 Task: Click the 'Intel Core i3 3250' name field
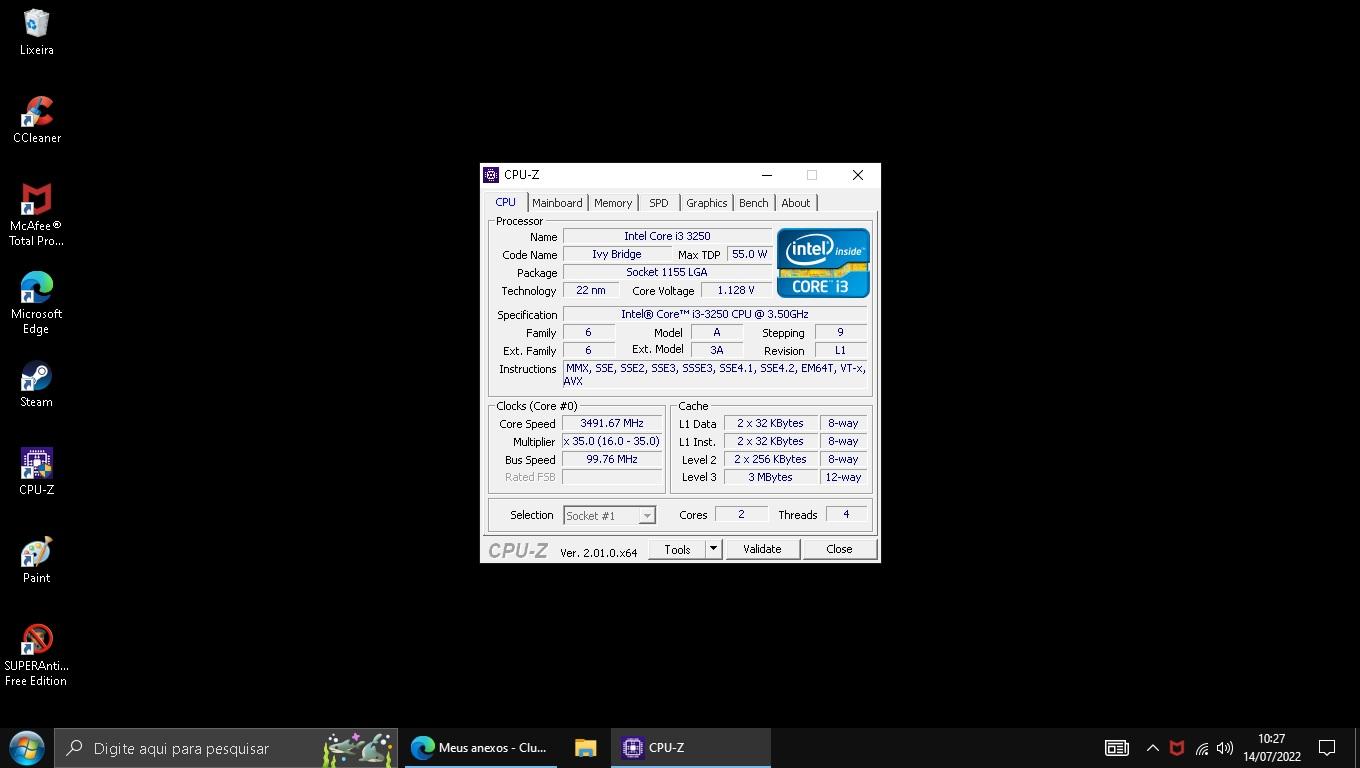pyautogui.click(x=667, y=236)
